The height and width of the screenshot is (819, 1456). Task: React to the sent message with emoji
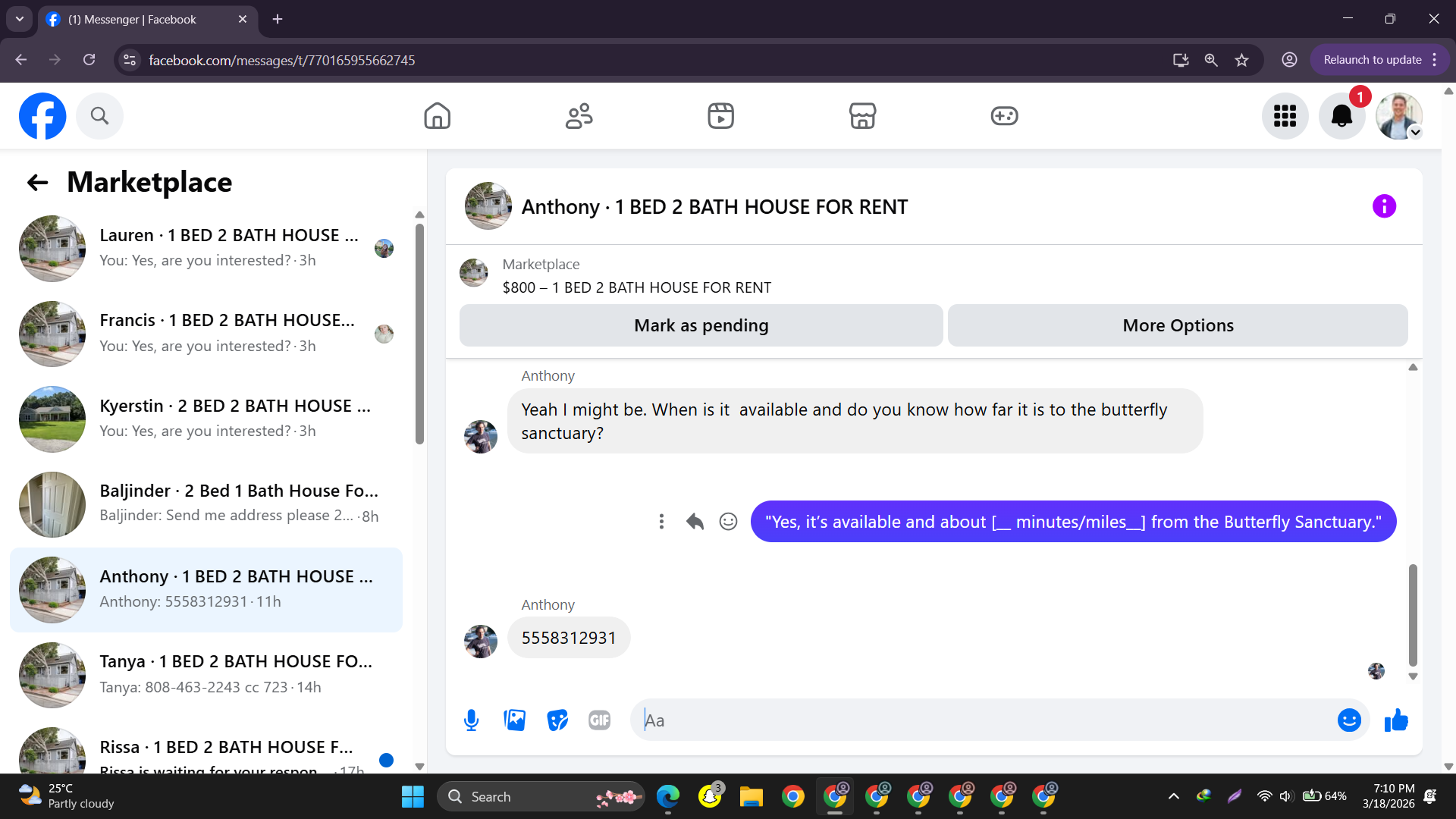point(728,522)
